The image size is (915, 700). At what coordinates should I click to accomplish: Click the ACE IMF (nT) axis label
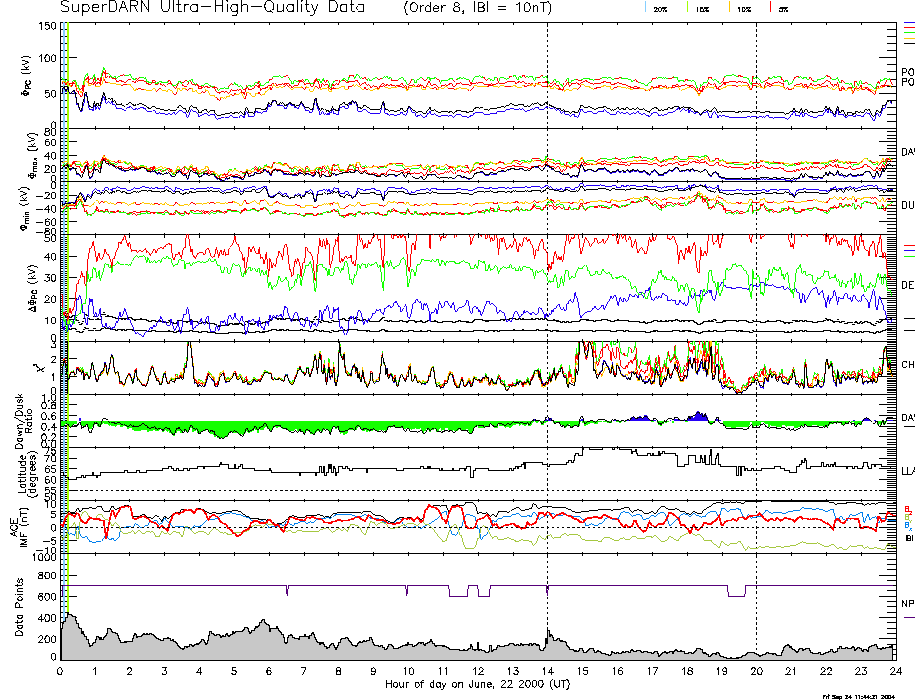click(22, 526)
